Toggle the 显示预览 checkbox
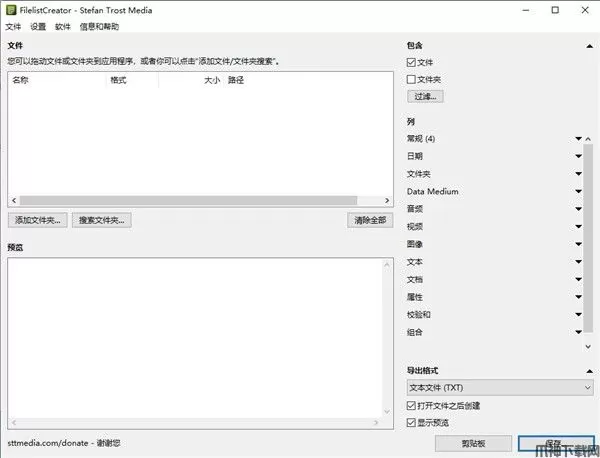The width and height of the screenshot is (600, 458). [411, 422]
